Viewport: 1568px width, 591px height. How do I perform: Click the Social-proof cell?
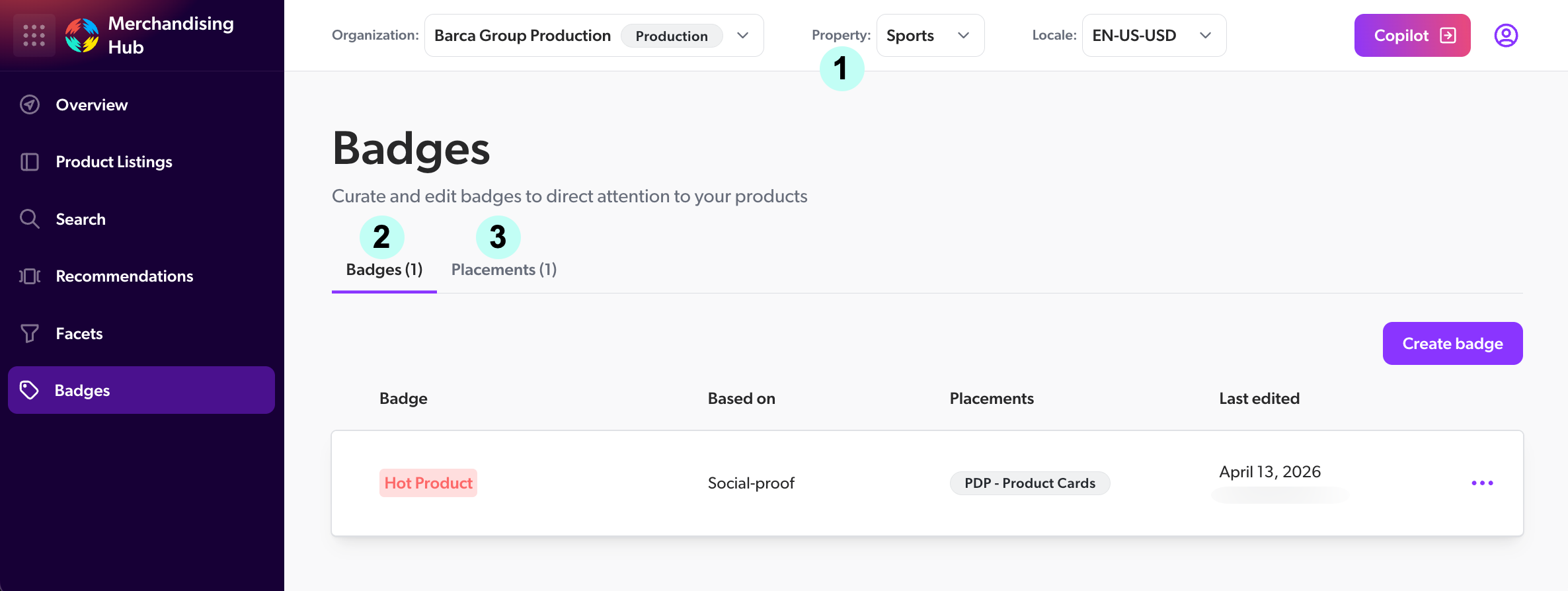(x=751, y=483)
